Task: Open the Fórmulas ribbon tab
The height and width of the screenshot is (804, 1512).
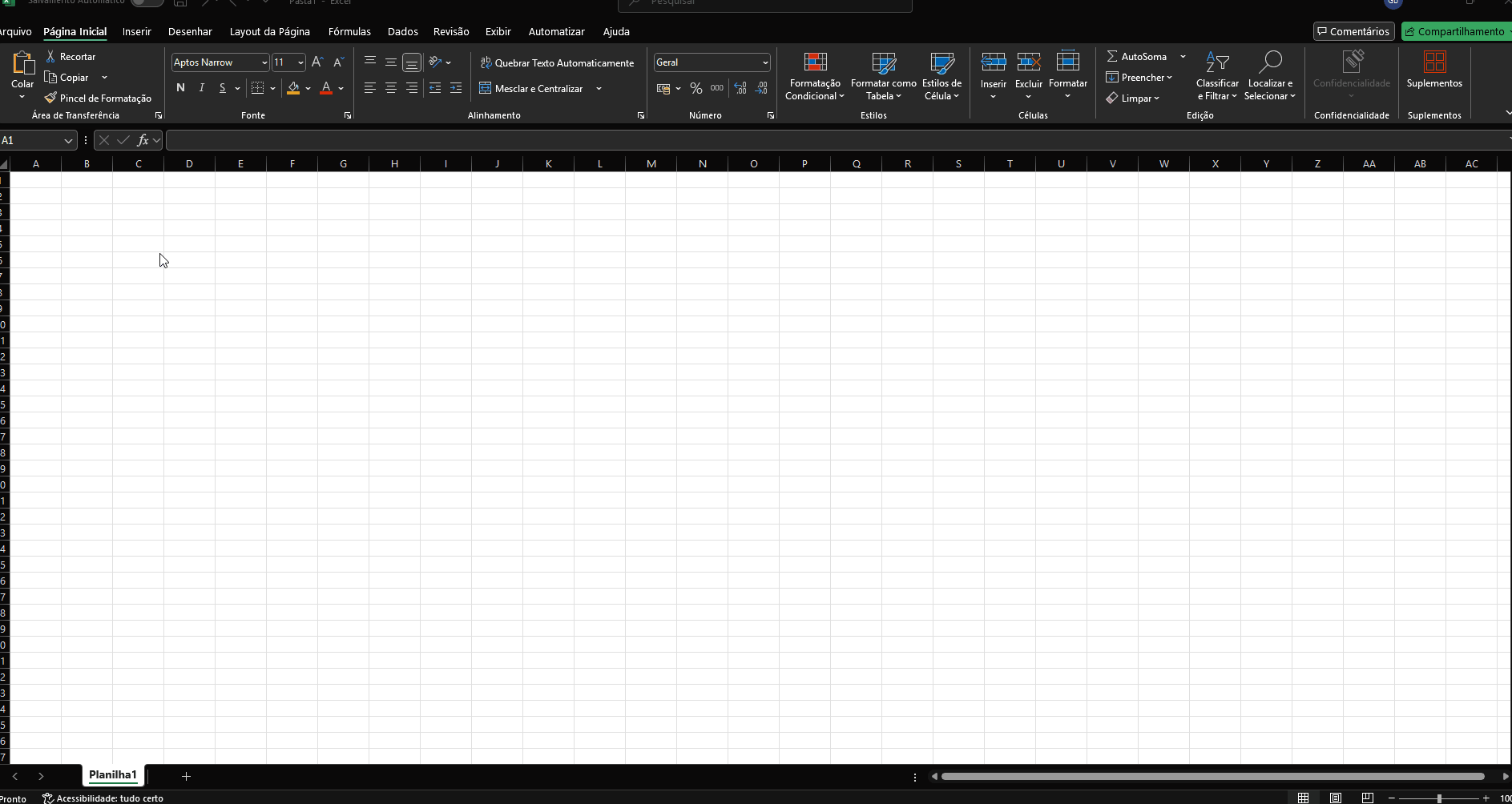Action: click(349, 31)
